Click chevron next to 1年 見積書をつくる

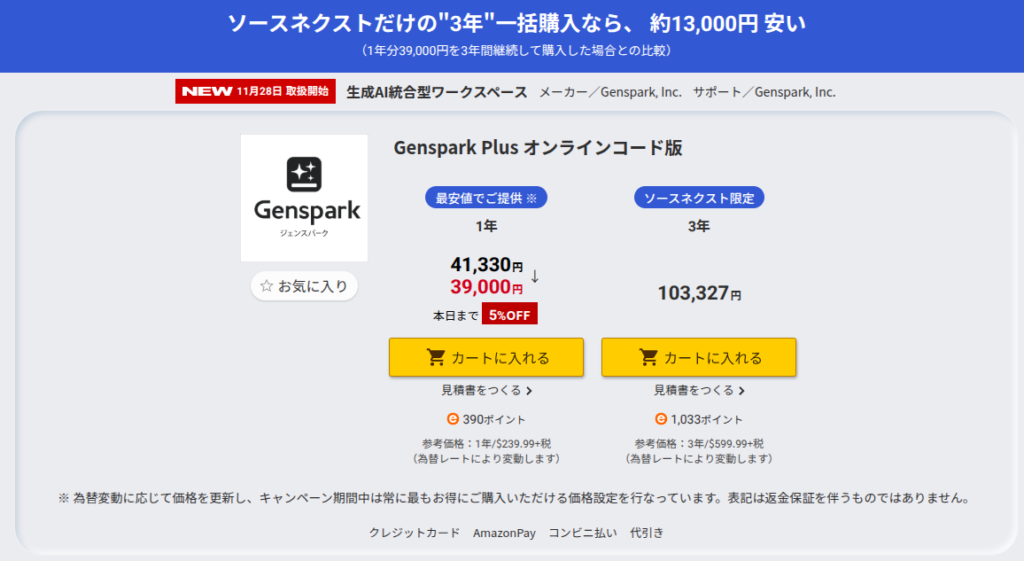pyautogui.click(x=529, y=391)
